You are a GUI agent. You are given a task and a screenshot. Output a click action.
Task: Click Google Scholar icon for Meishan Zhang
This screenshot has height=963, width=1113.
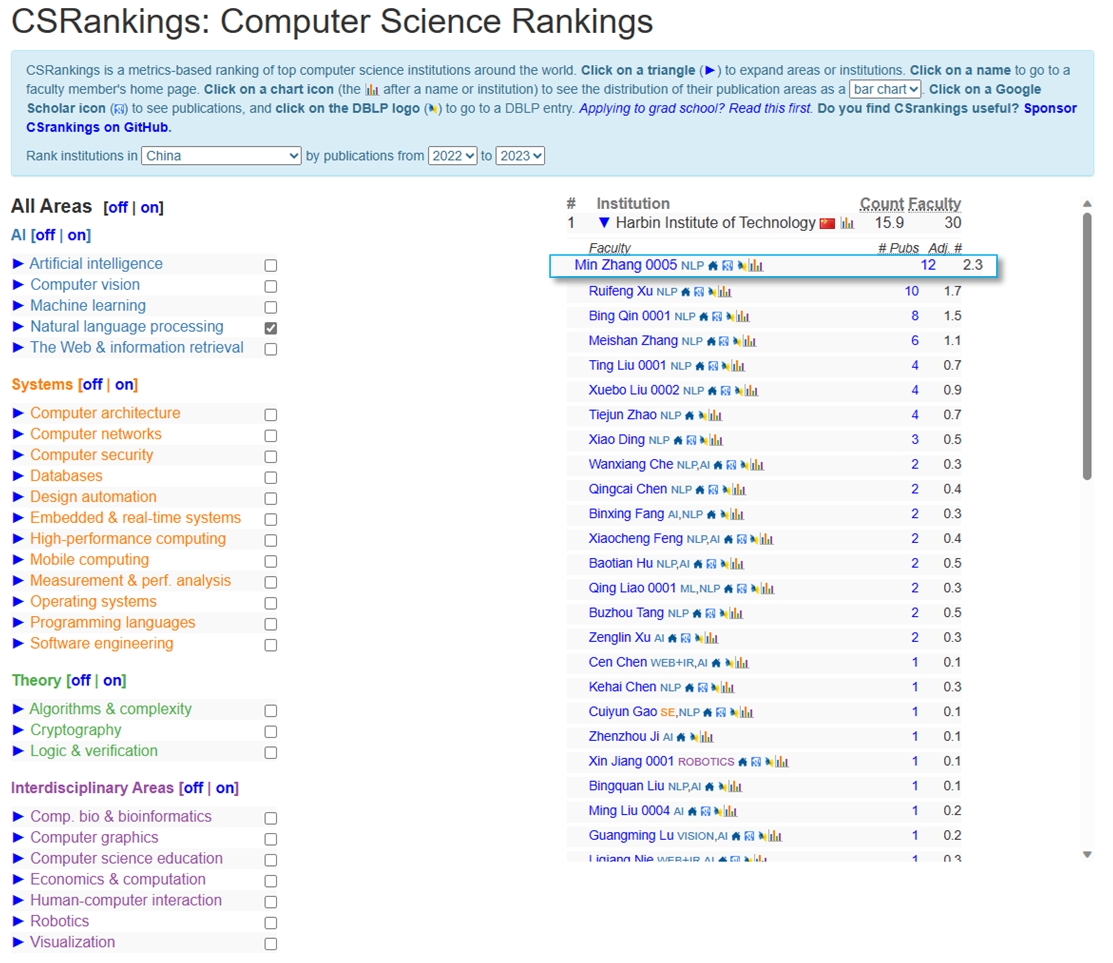[x=724, y=341]
